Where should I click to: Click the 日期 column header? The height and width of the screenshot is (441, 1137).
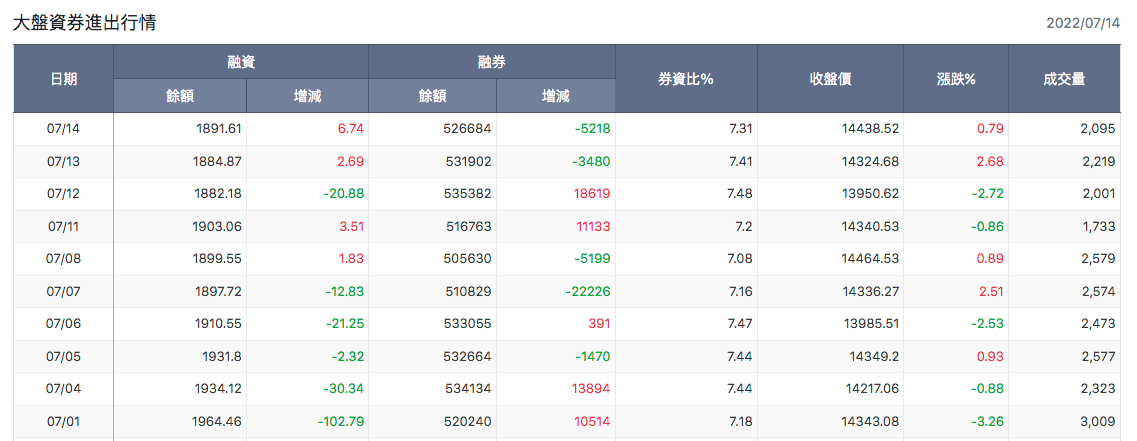[x=64, y=79]
